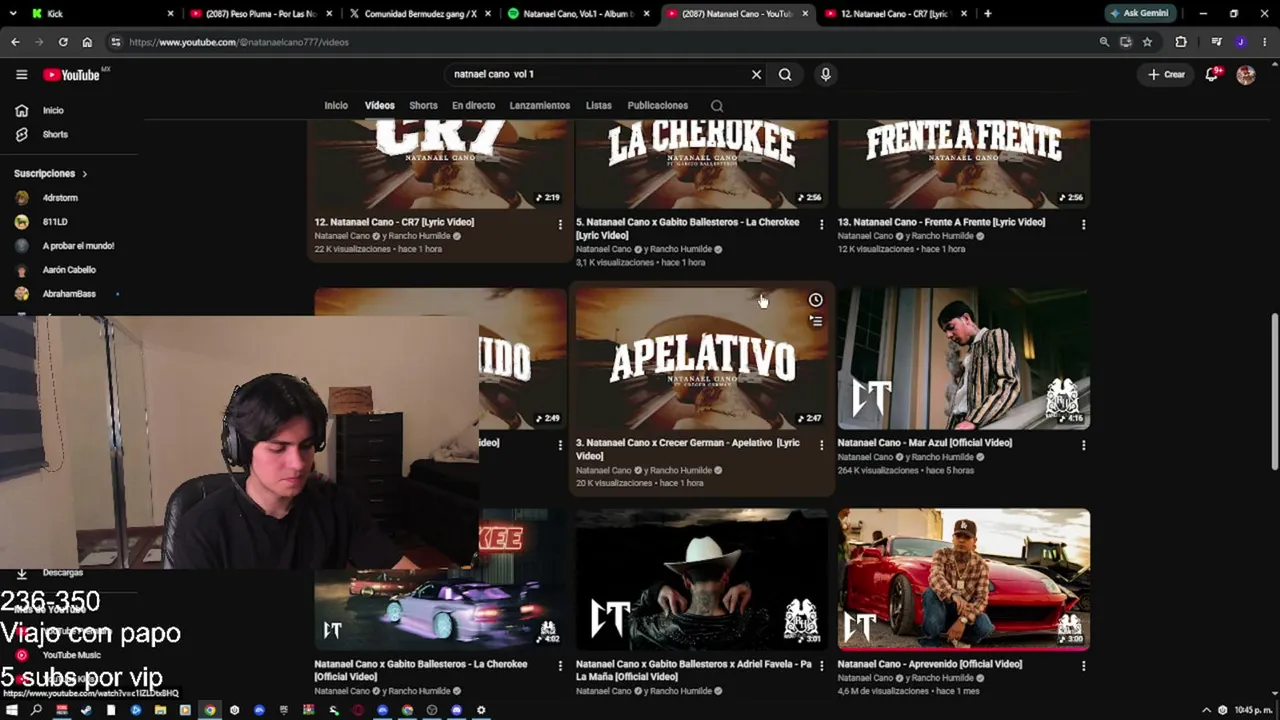
Task: Open YouTube notifications bell
Action: click(x=1212, y=74)
